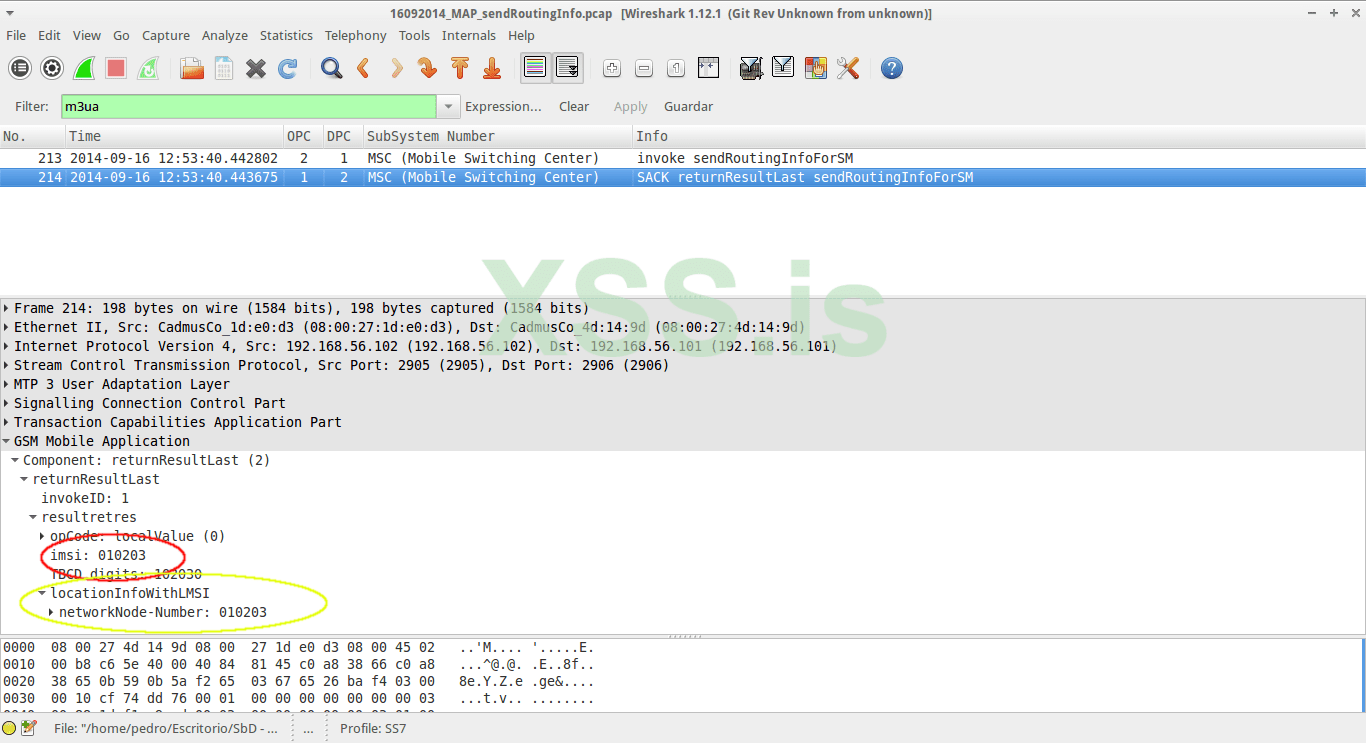Click the Expression... filter button

tap(503, 107)
